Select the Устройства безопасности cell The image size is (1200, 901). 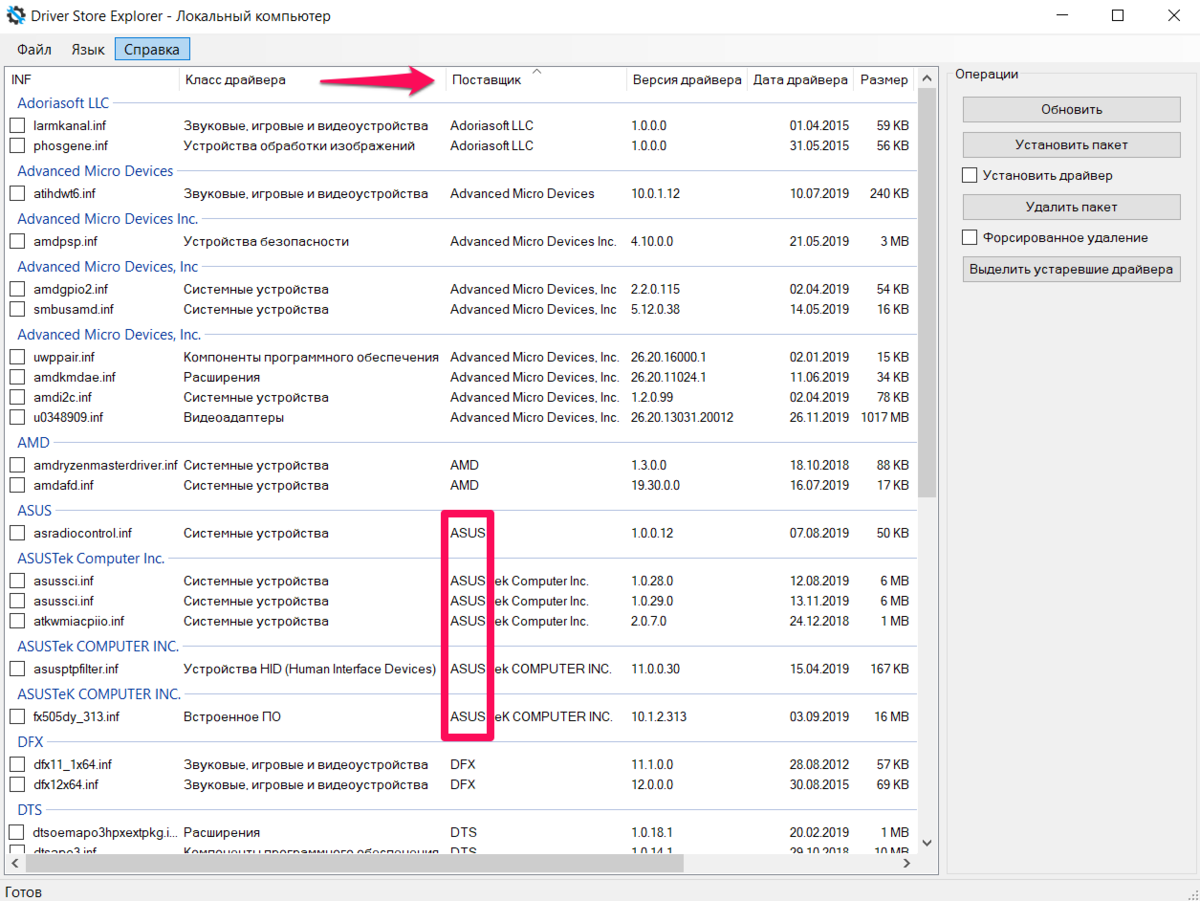[x=266, y=242]
